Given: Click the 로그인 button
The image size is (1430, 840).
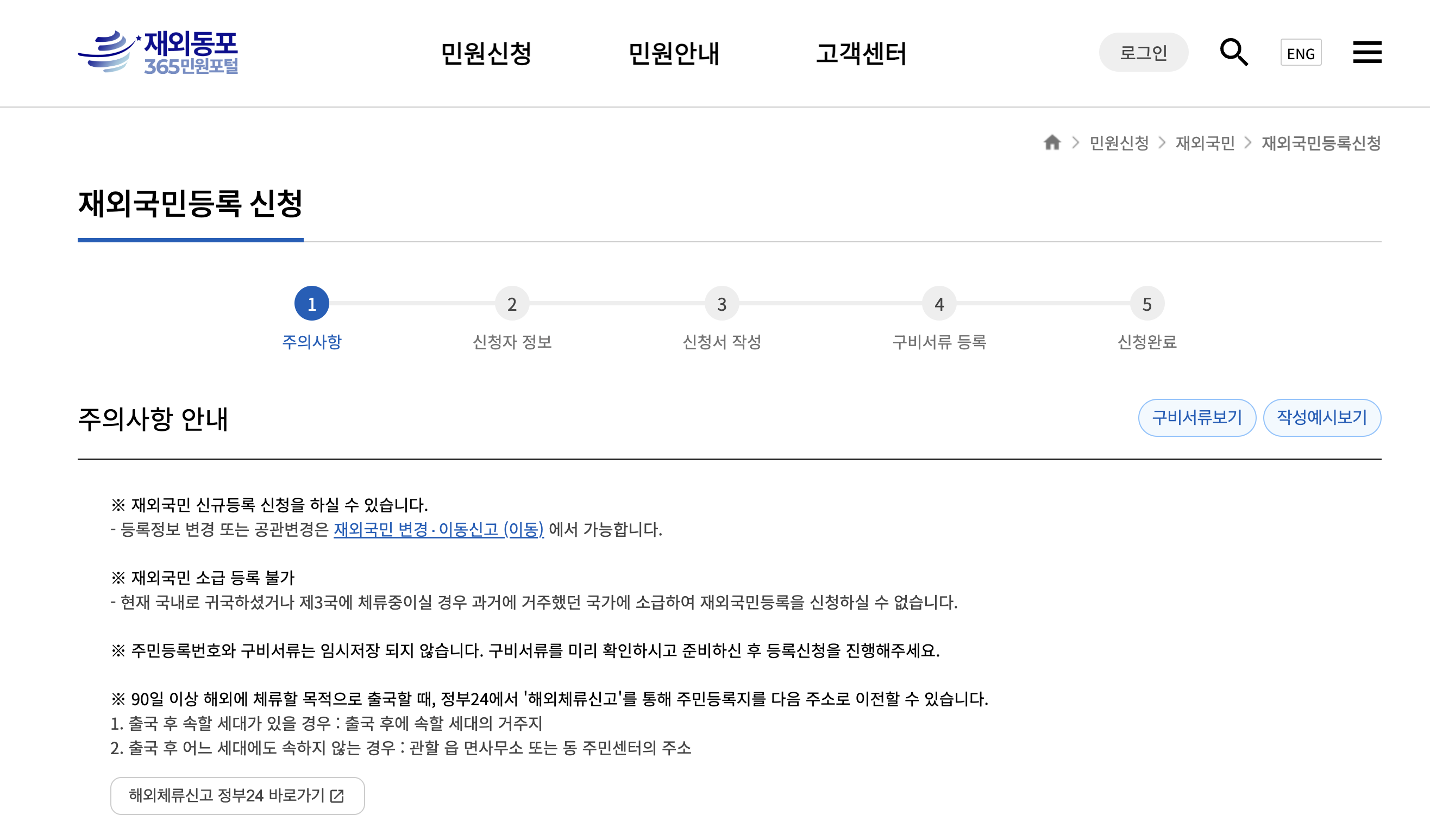Looking at the screenshot, I should (1143, 52).
